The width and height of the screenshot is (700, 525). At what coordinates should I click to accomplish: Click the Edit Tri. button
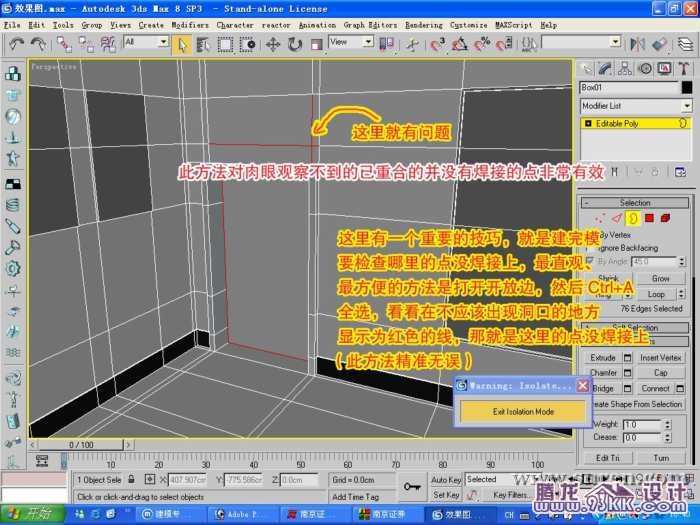tap(608, 458)
